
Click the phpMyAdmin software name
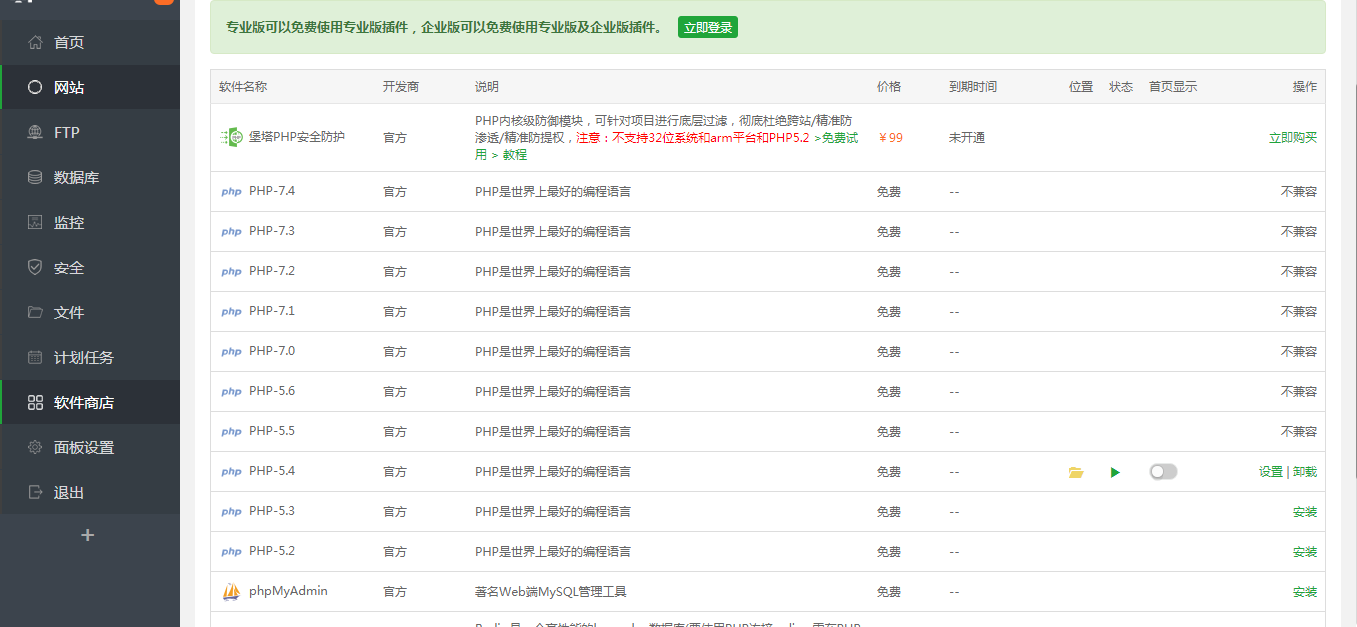point(288,591)
